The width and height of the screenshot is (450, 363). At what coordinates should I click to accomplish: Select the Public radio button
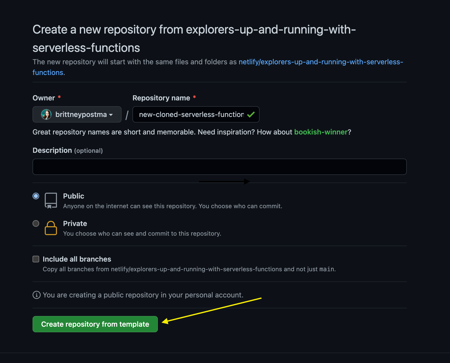click(36, 196)
